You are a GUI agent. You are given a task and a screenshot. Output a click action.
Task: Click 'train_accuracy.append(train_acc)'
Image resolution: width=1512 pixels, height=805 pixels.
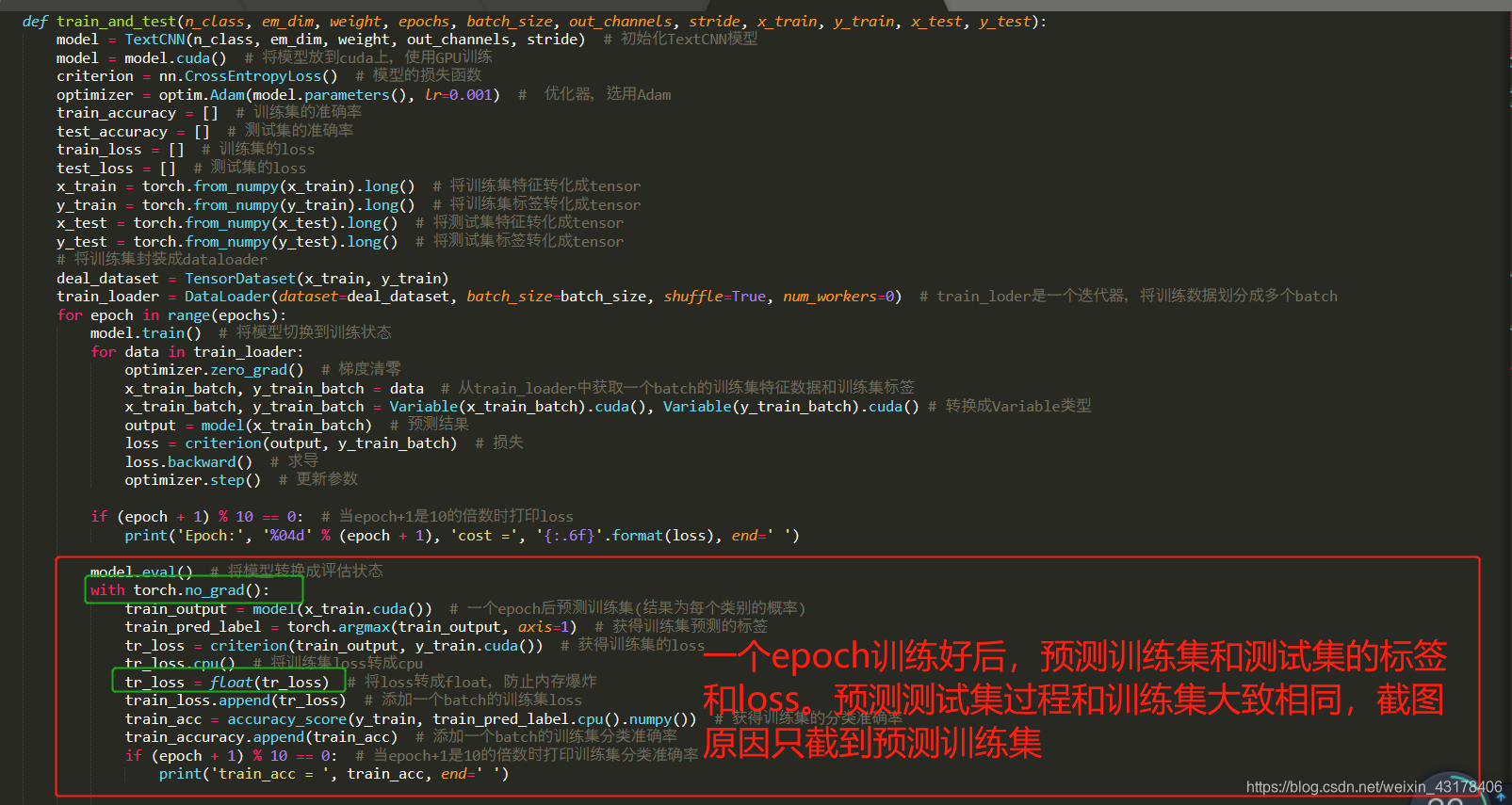point(261,737)
